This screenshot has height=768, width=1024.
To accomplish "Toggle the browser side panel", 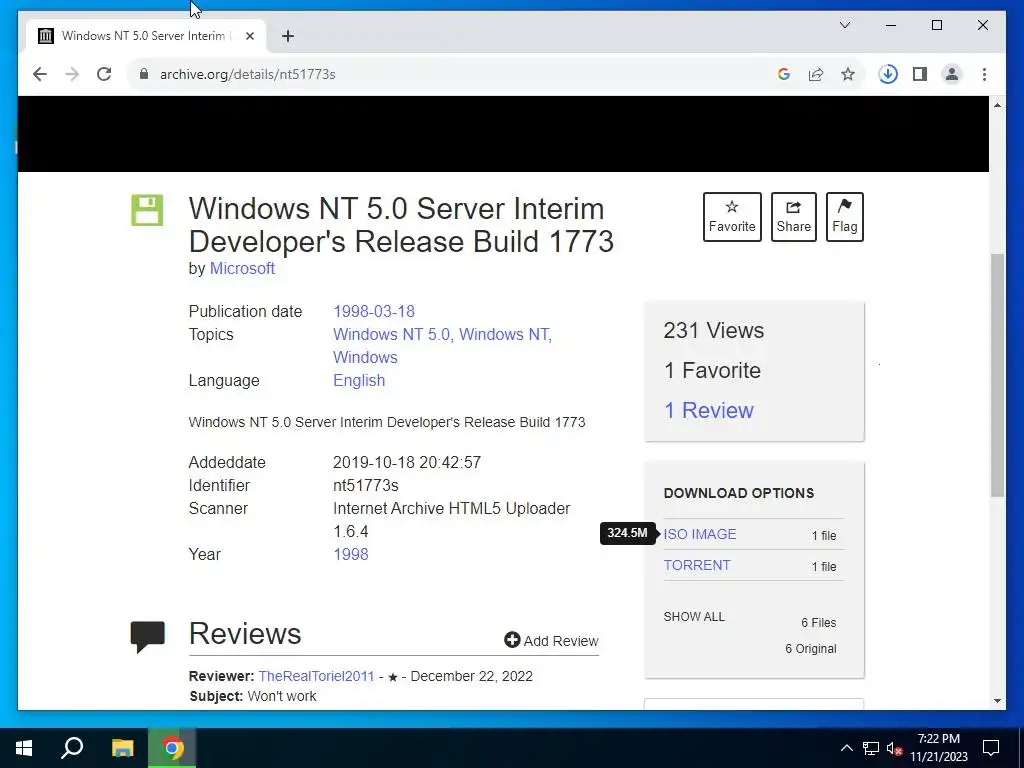I will click(x=920, y=74).
